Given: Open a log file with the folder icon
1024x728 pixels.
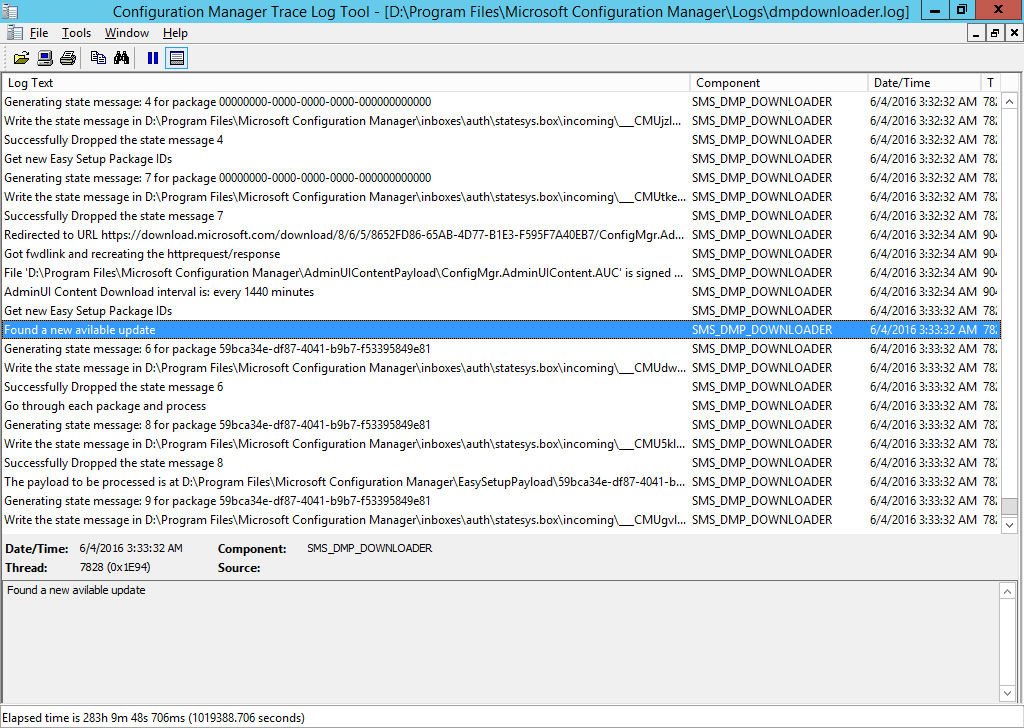Looking at the screenshot, I should click(22, 58).
